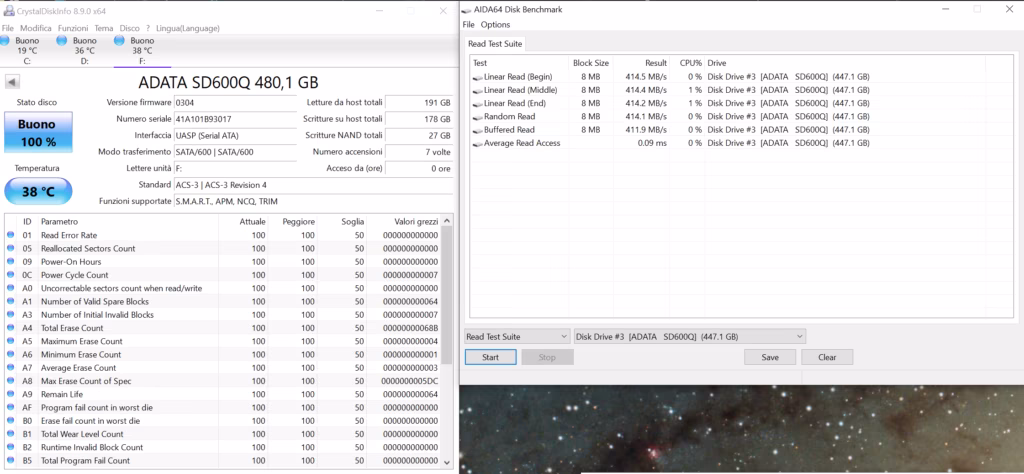The image size is (1024, 474).
Task: Select the Read Test Suite tab
Action: point(494,44)
